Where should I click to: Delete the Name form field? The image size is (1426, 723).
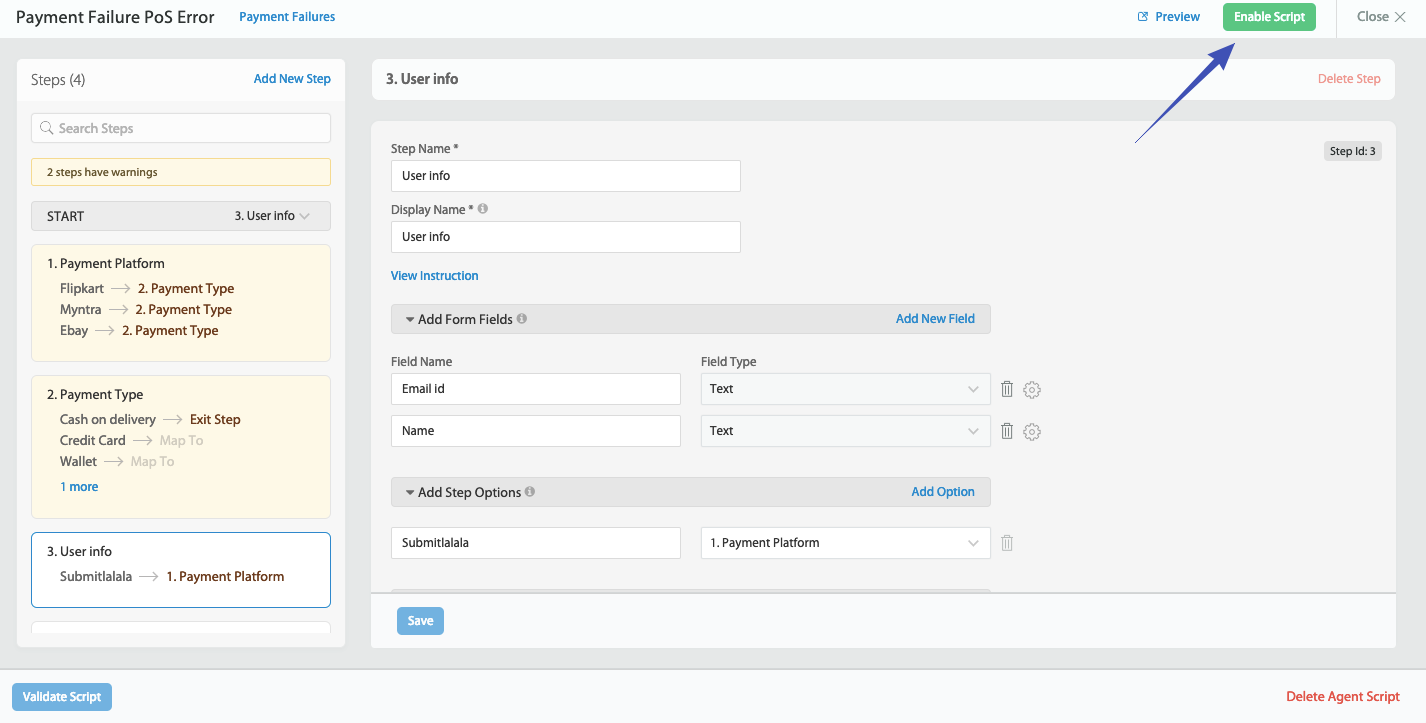click(x=1007, y=431)
